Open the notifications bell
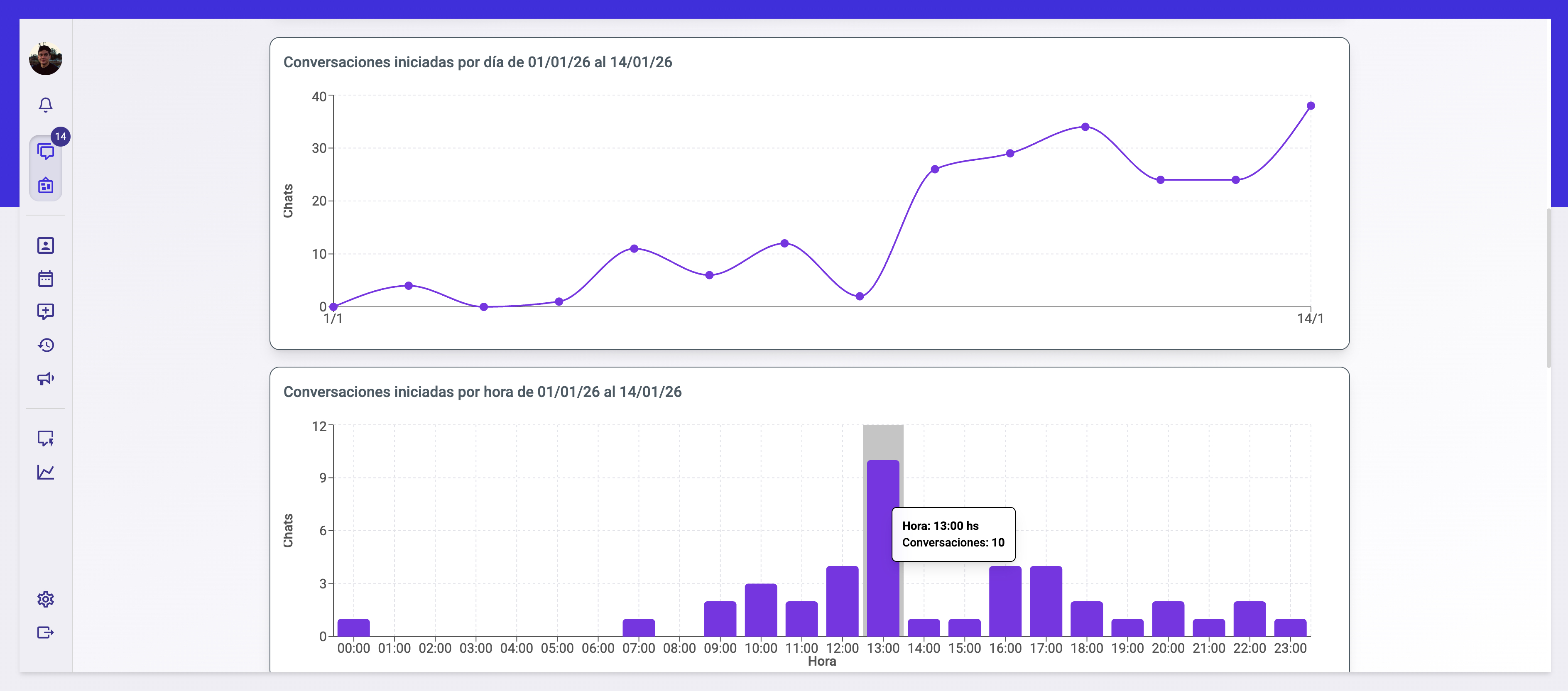The height and width of the screenshot is (691, 1568). [x=46, y=105]
